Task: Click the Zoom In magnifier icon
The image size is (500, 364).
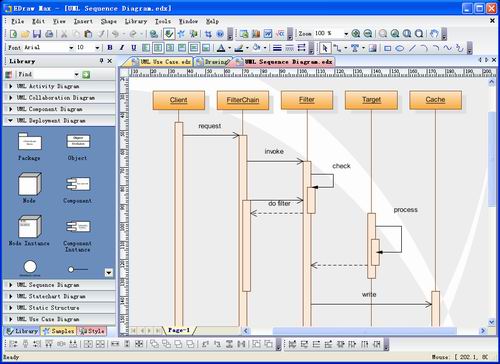Action: click(x=356, y=34)
